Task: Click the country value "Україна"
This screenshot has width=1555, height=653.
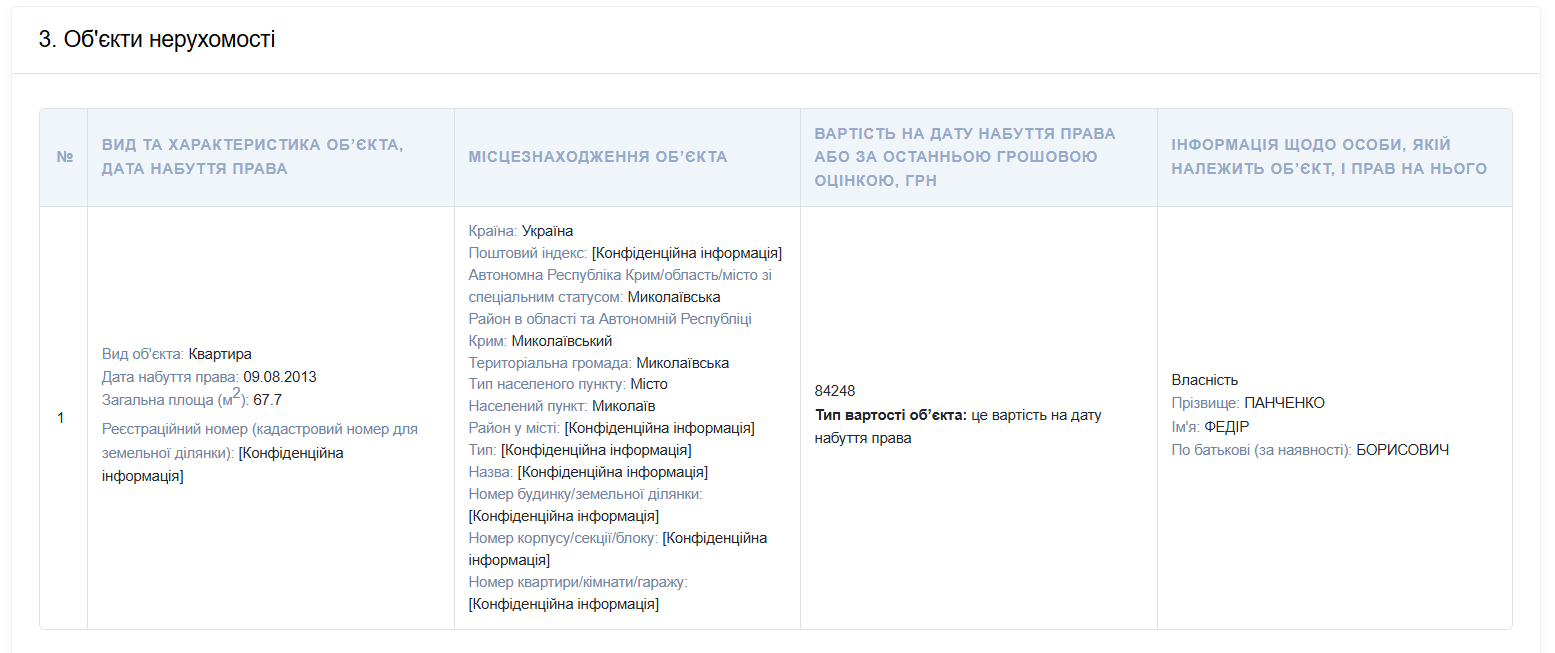Action: coord(547,231)
